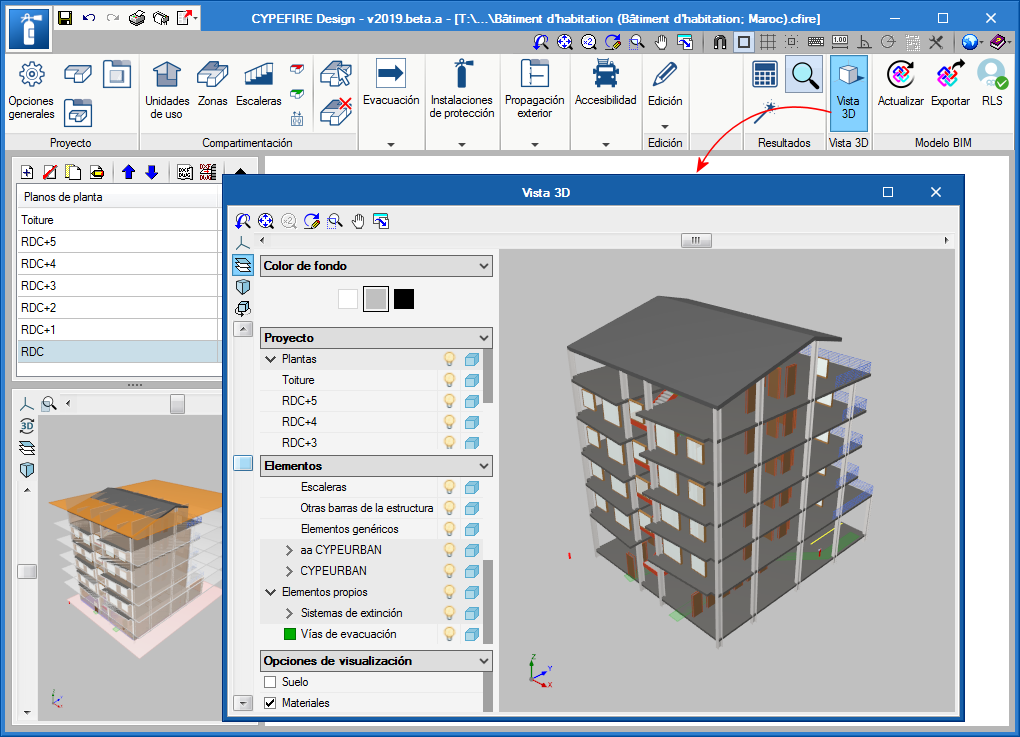Click Vista 3D horizontal scrollbar thumb
The height and width of the screenshot is (737, 1020).
coord(696,241)
